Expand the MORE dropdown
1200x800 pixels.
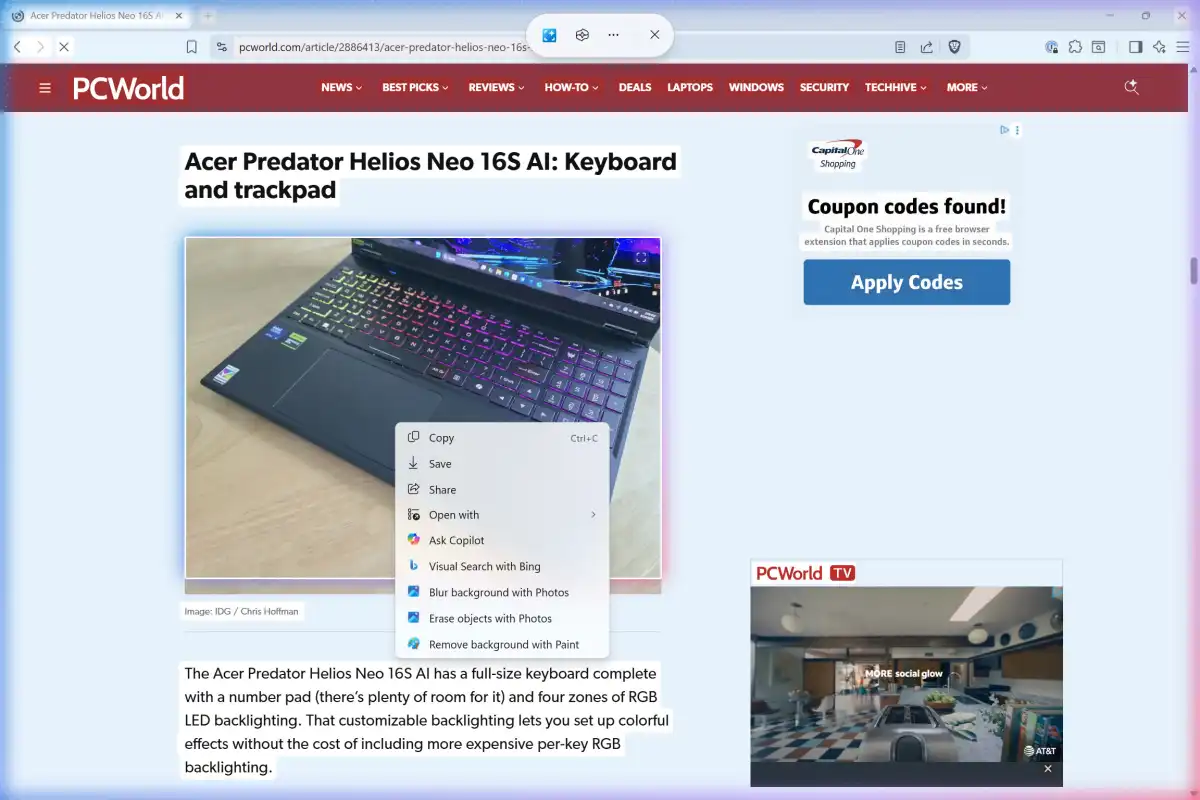tap(967, 87)
